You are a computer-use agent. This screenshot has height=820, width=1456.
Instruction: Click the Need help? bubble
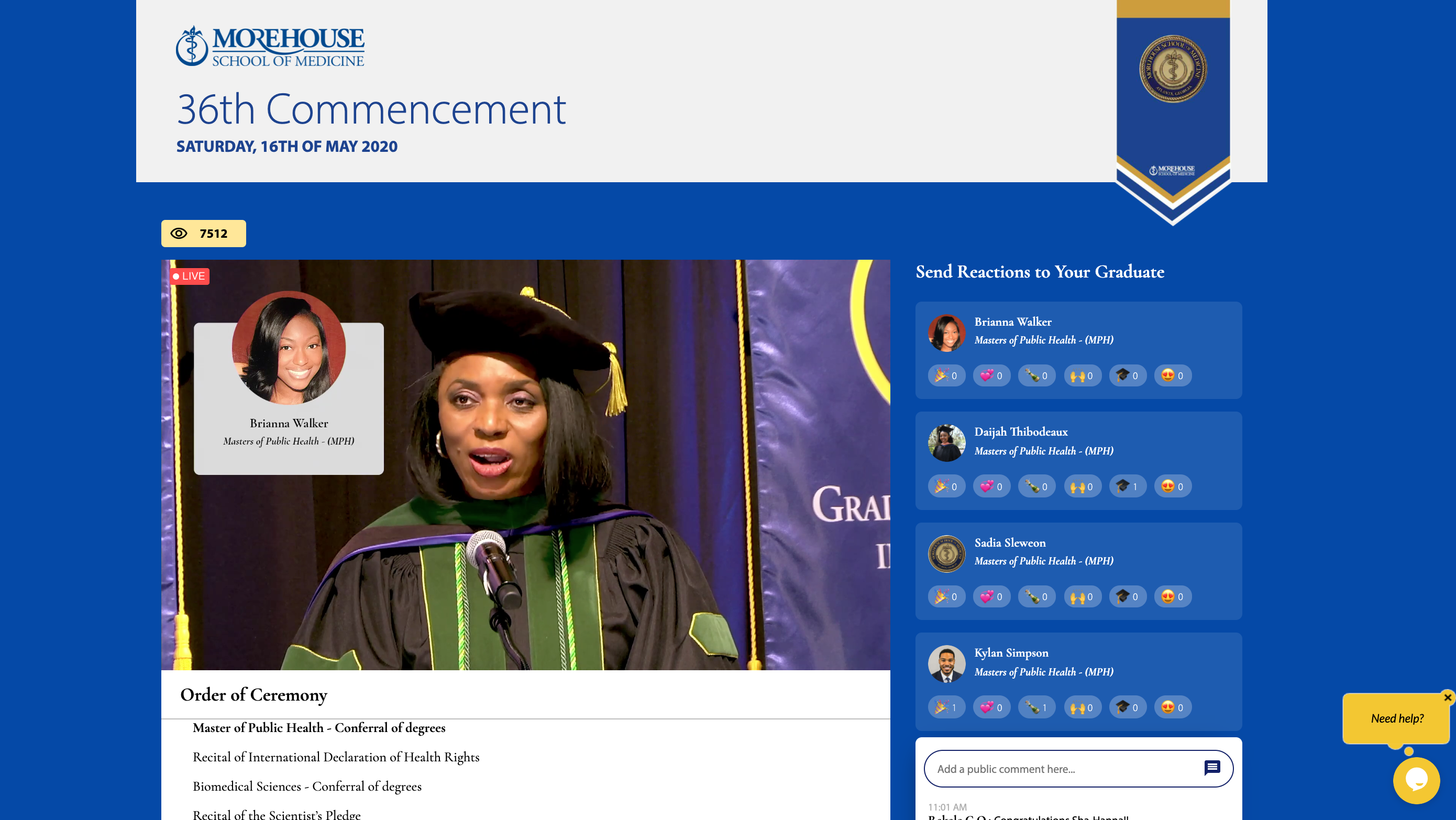(x=1397, y=718)
